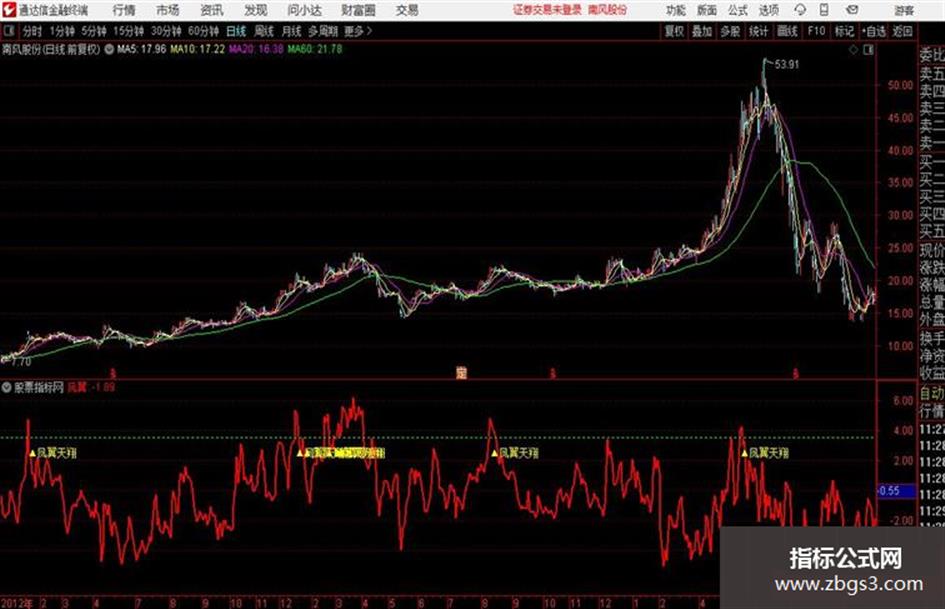Click the 7.70 low price label

coord(21,362)
